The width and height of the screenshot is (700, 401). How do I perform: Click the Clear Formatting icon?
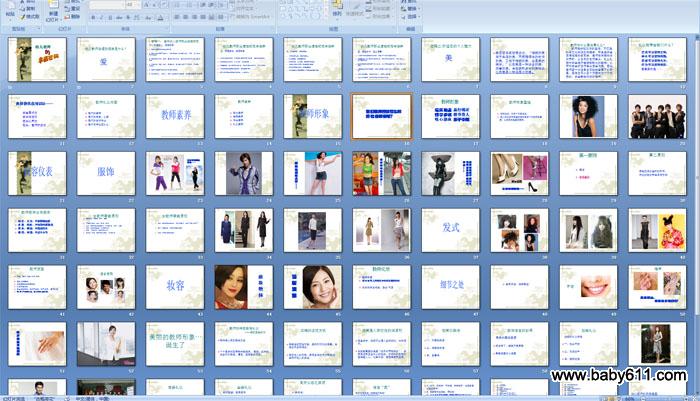click(164, 4)
